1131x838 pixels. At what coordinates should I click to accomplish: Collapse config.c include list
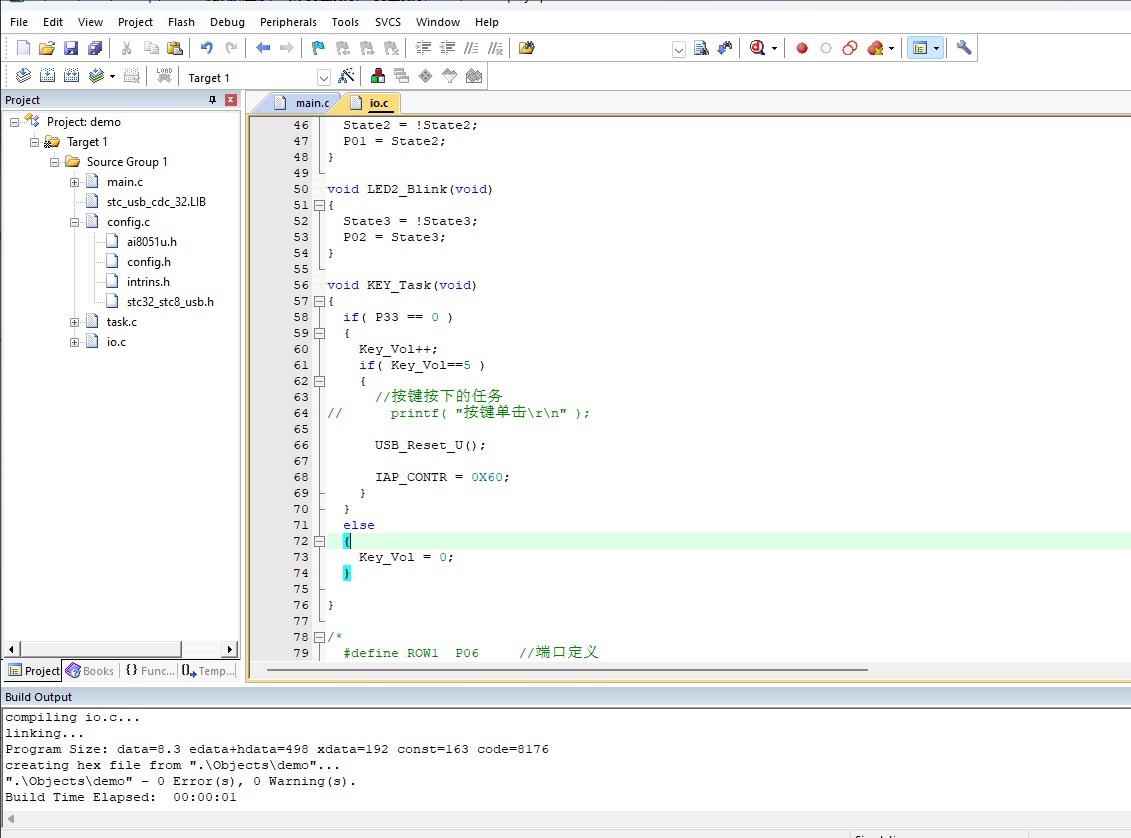(x=74, y=222)
